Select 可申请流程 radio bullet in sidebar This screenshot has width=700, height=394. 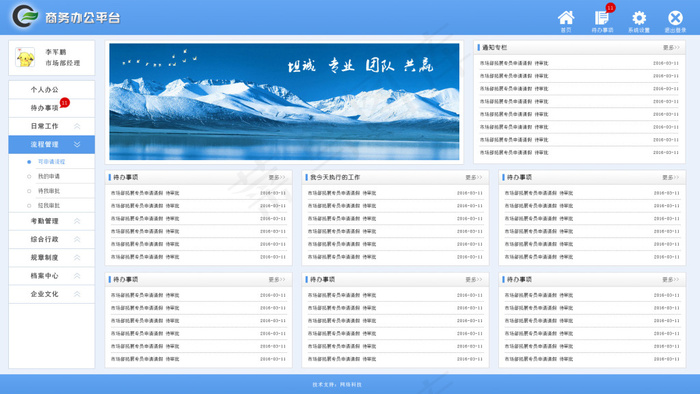click(29, 162)
